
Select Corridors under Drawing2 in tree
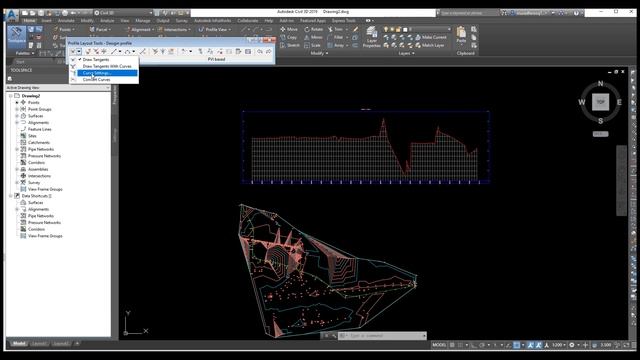(36, 162)
